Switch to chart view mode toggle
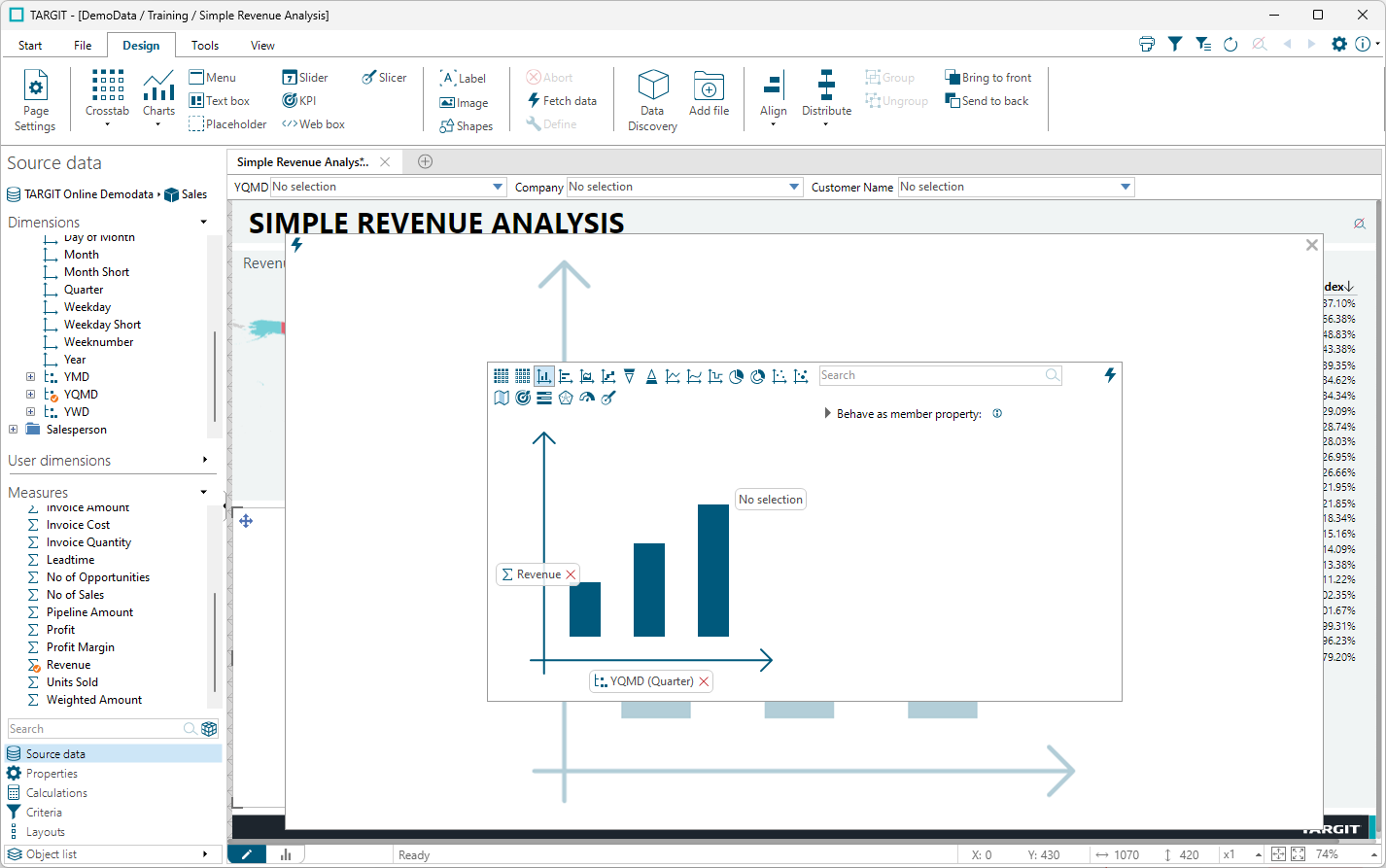Screen dimensions: 1386x868 tap(286, 854)
